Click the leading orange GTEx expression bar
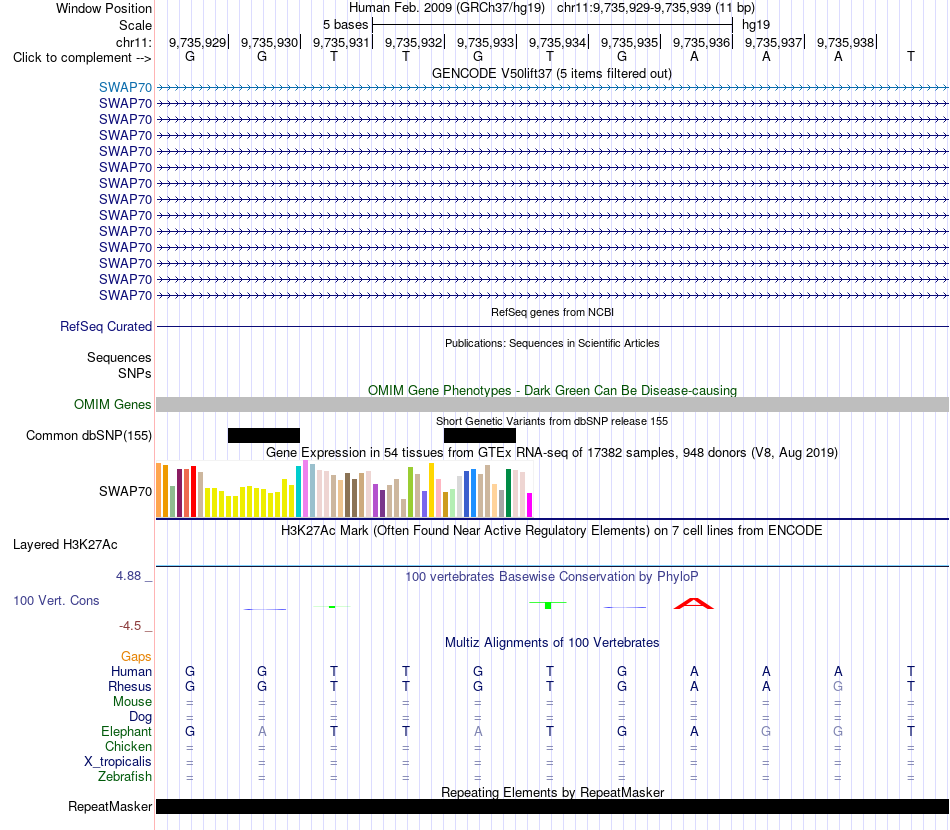 159,491
